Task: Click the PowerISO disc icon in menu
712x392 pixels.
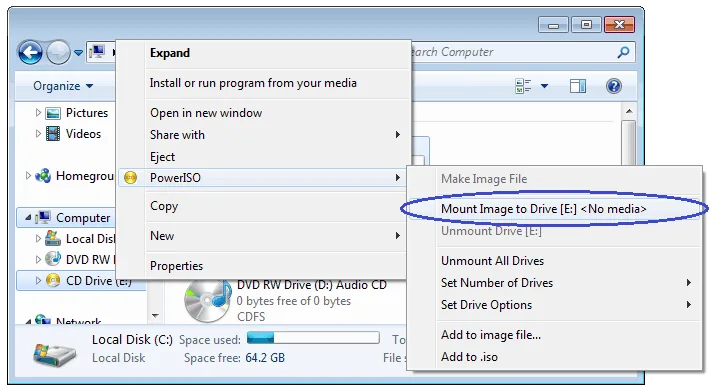Action: 130,178
